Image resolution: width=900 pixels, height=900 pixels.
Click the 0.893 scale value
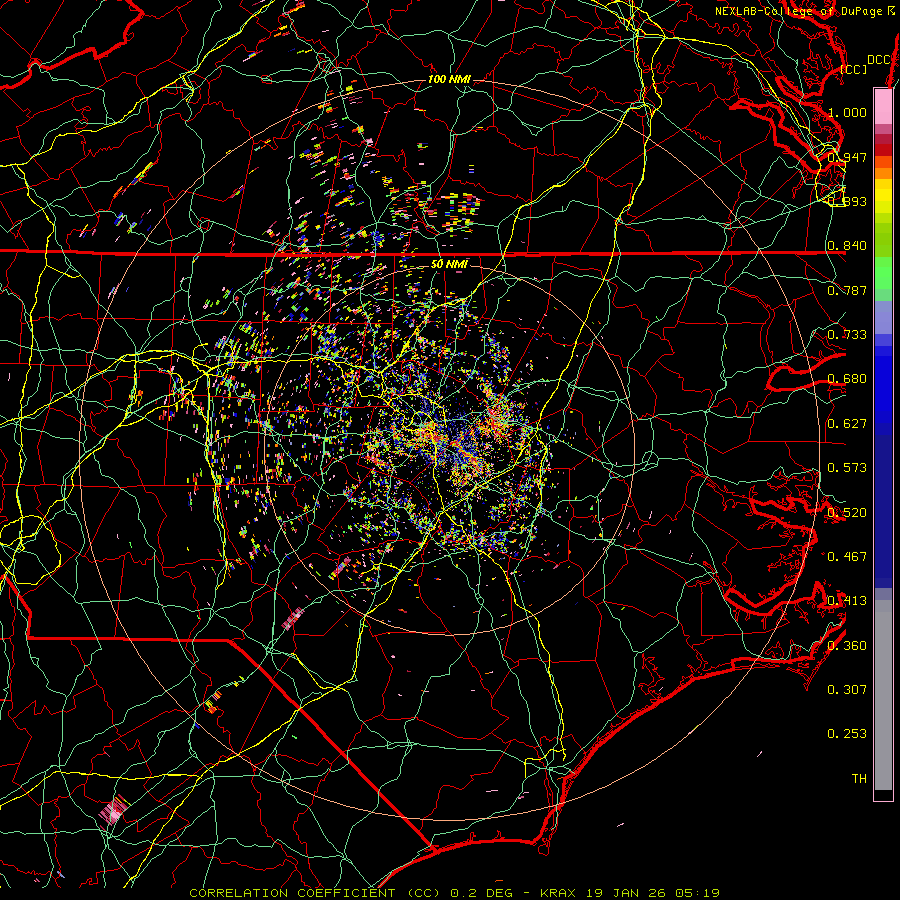click(847, 201)
